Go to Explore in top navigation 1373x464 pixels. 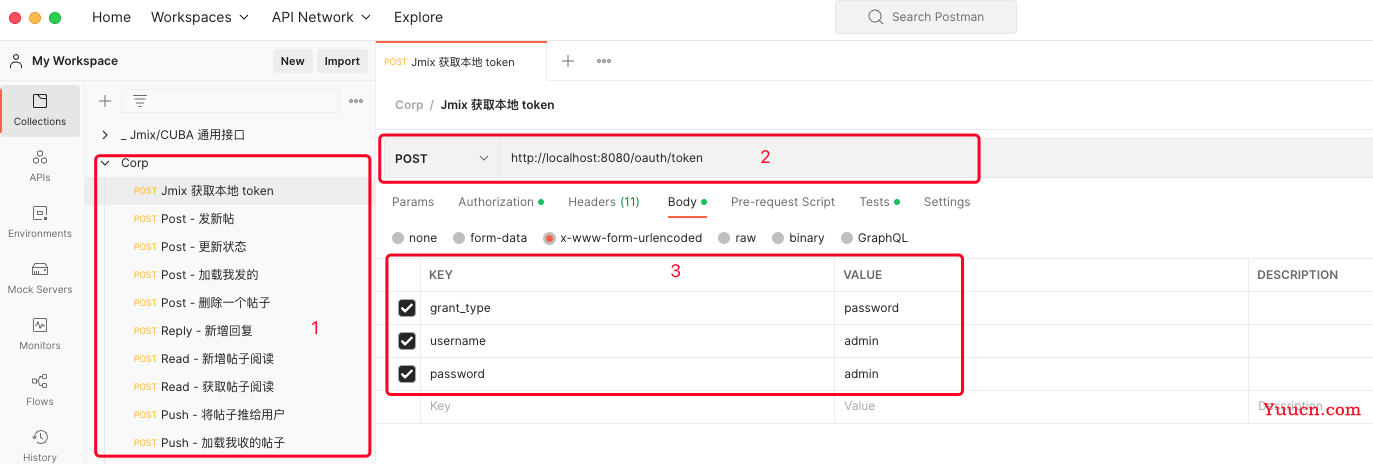pos(418,17)
